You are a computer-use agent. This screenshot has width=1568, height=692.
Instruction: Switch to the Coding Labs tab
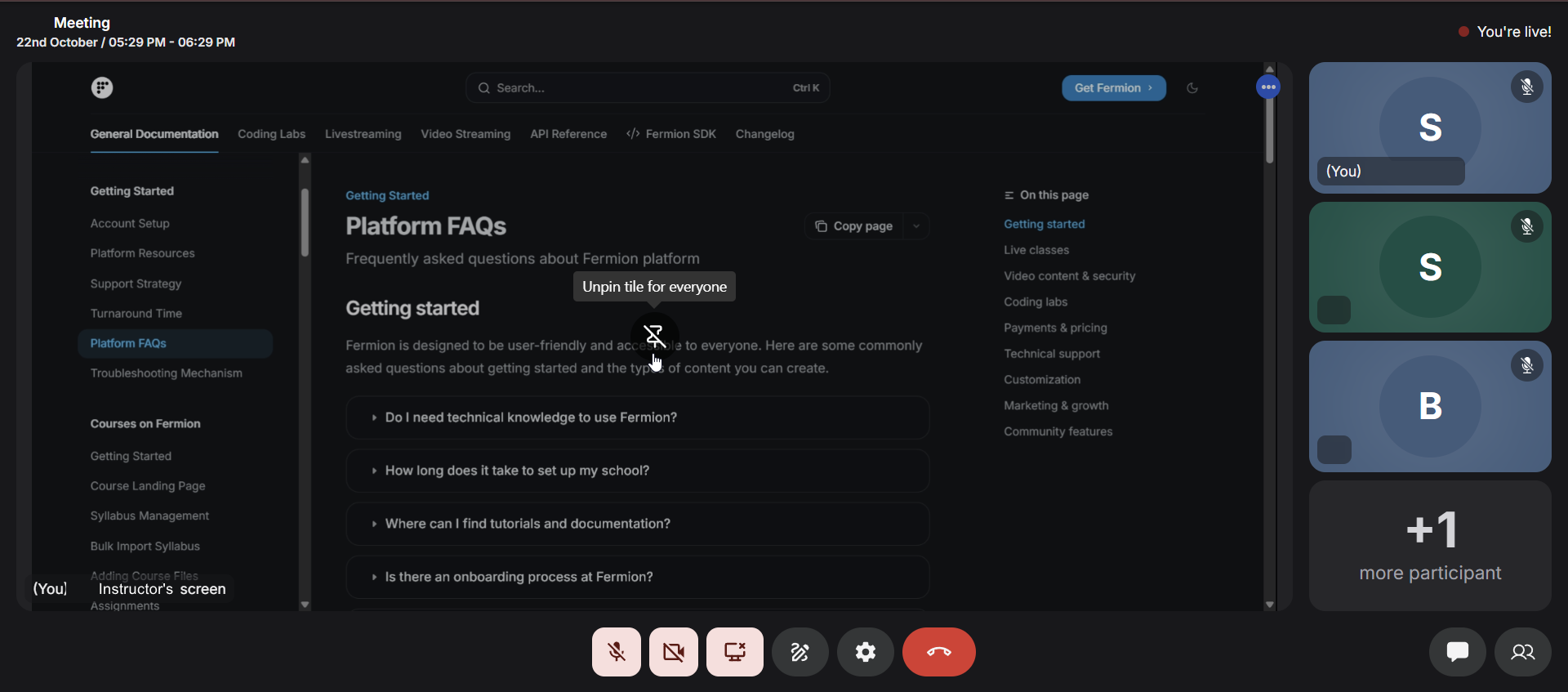[x=271, y=134]
